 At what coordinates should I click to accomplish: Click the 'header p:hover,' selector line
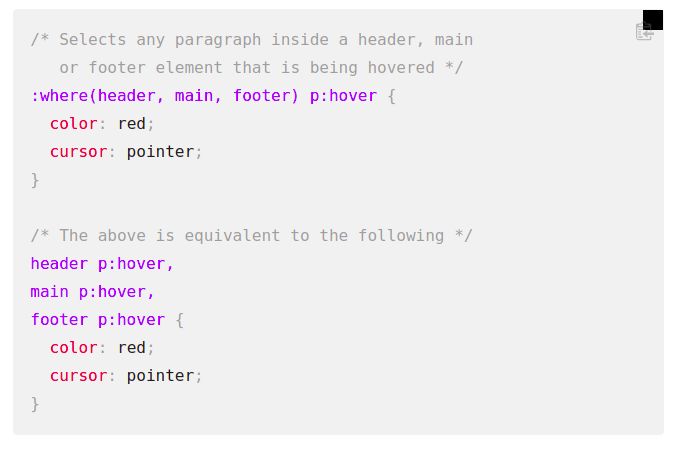coord(102,264)
